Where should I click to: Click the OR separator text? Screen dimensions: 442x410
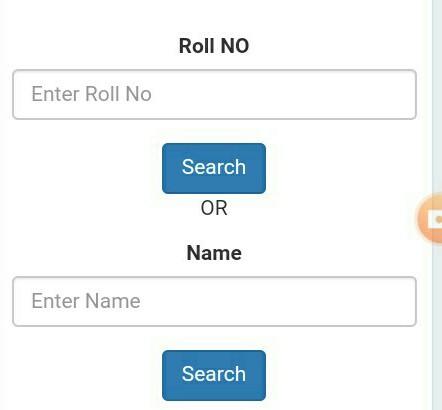214,208
